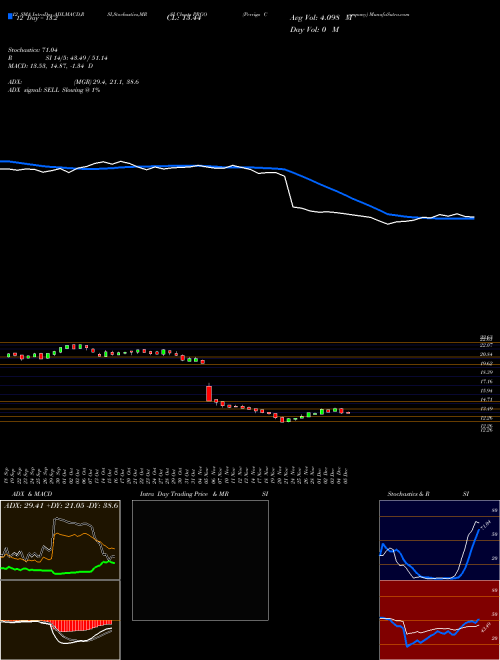Click the 'Avg Vol: 4.098 M' label
This screenshot has height=660, width=500.
click(321, 18)
